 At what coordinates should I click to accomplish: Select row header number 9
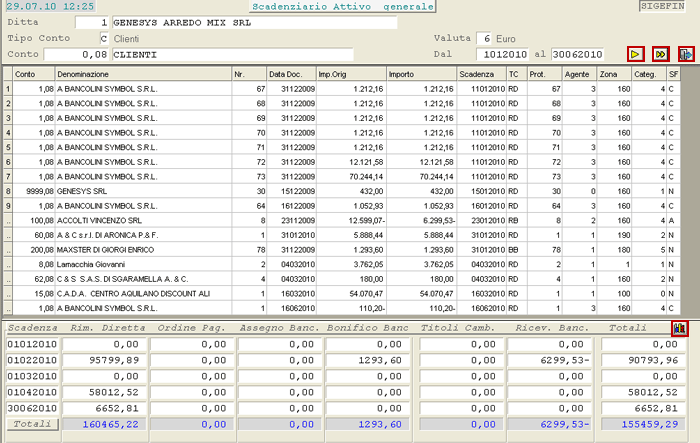[x=8, y=205]
